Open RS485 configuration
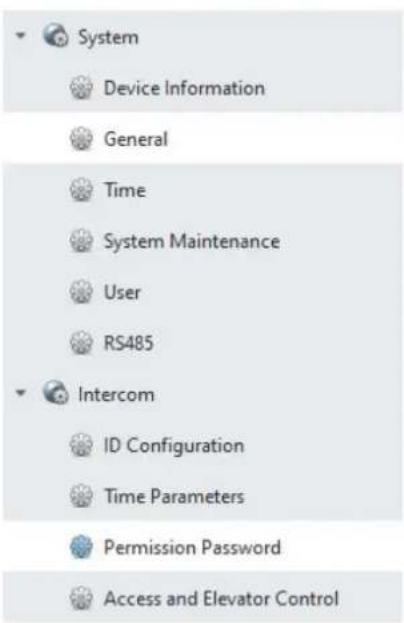 tap(202, 342)
